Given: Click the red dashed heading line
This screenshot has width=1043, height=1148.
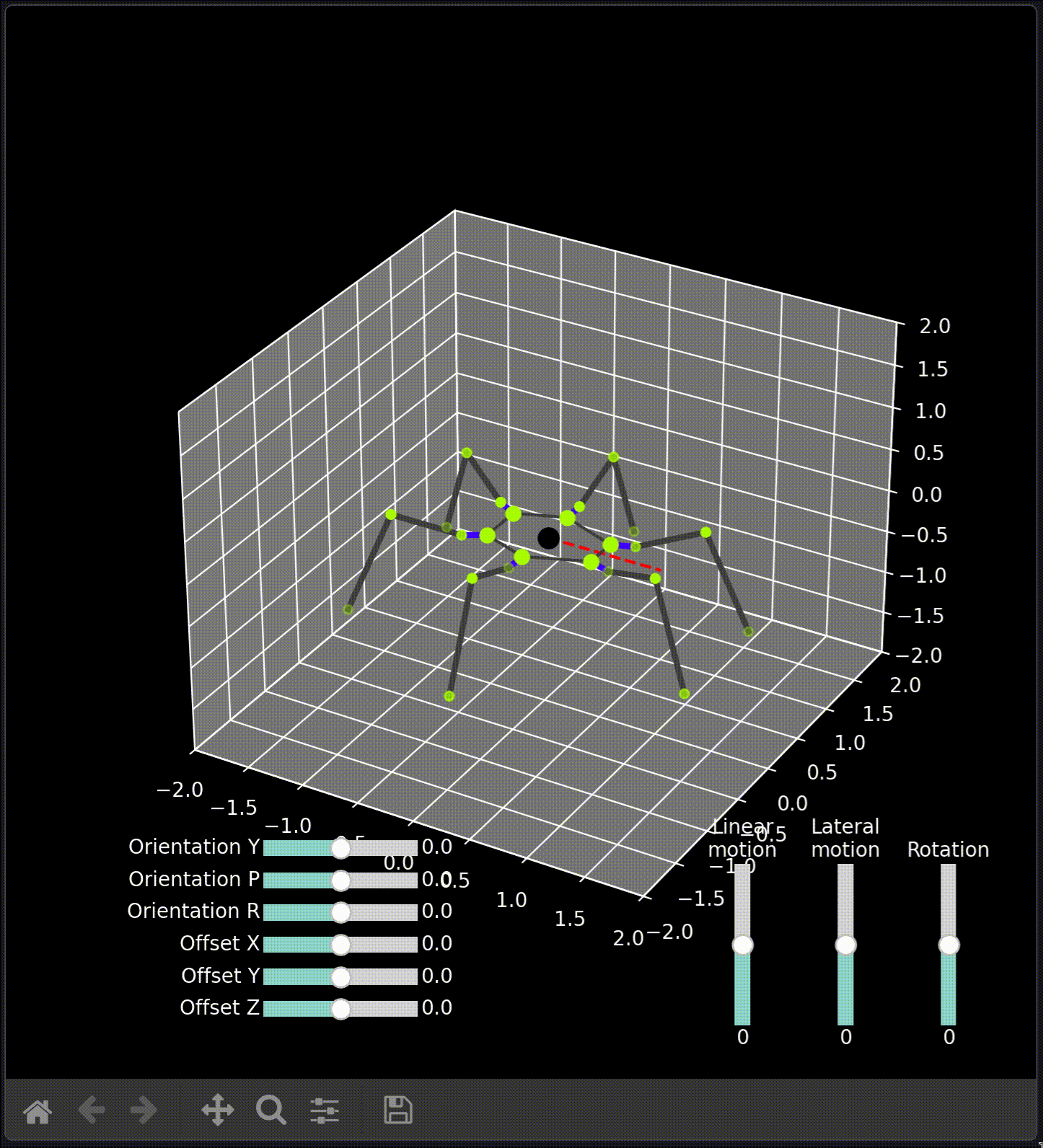Looking at the screenshot, I should (x=612, y=556).
